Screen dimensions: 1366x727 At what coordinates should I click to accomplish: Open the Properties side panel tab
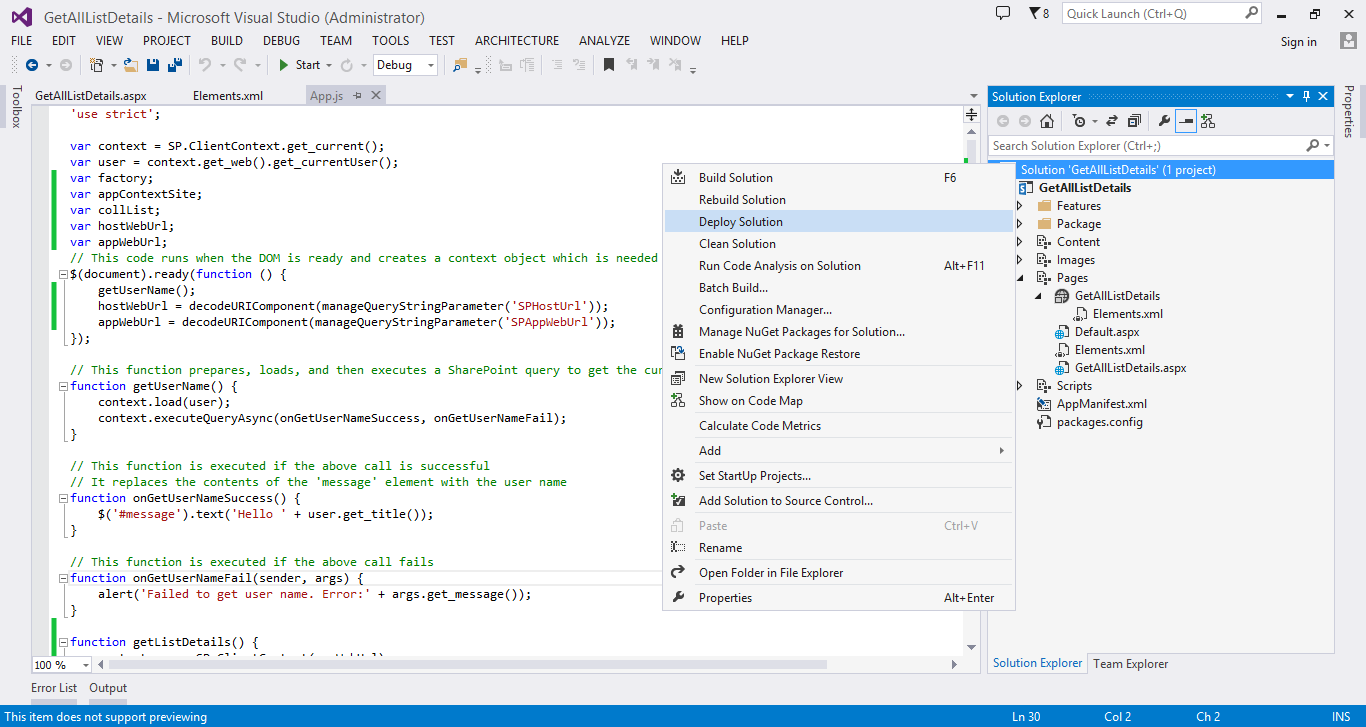pos(1348,111)
